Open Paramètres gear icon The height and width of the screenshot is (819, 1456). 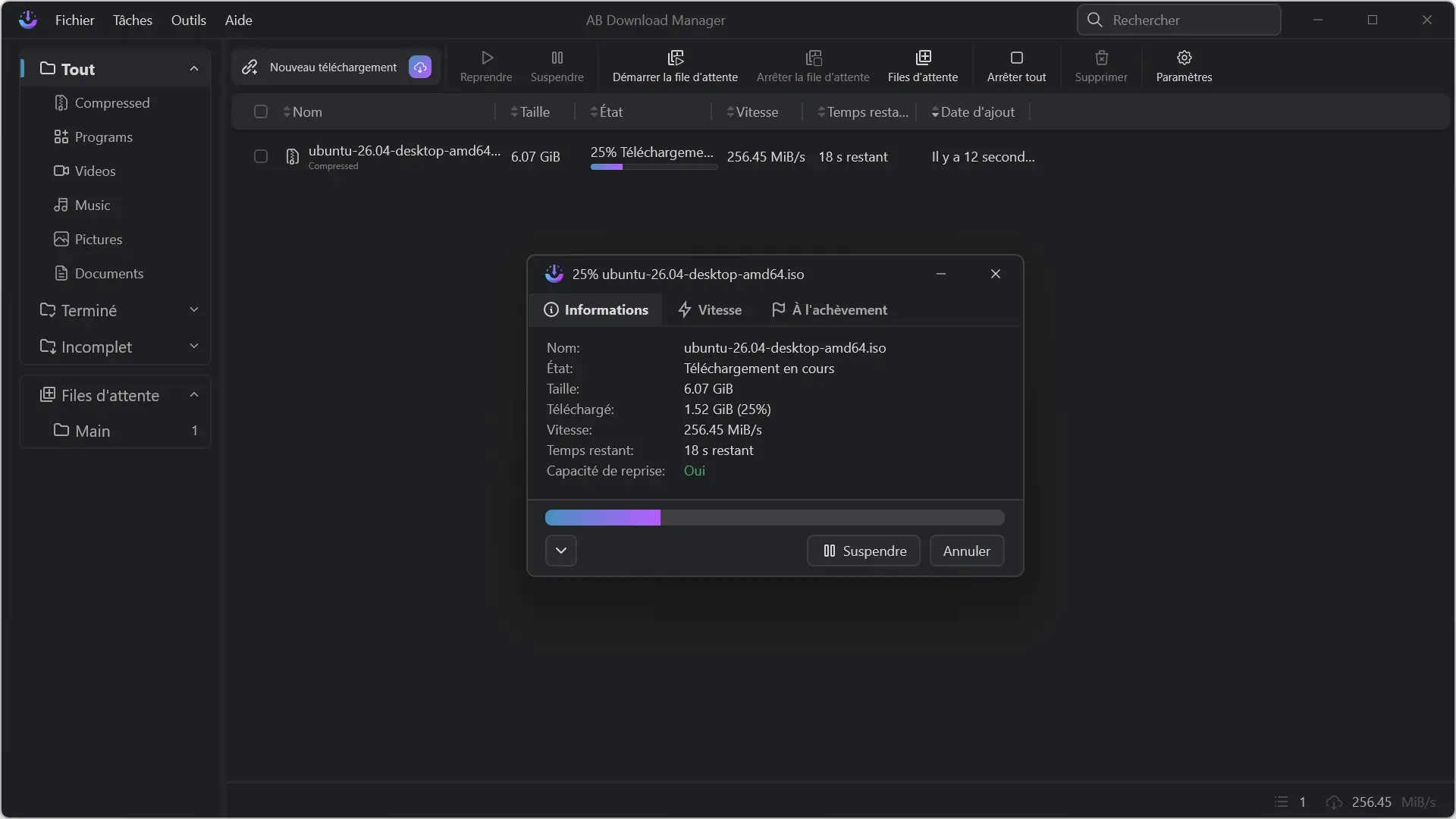1185,58
